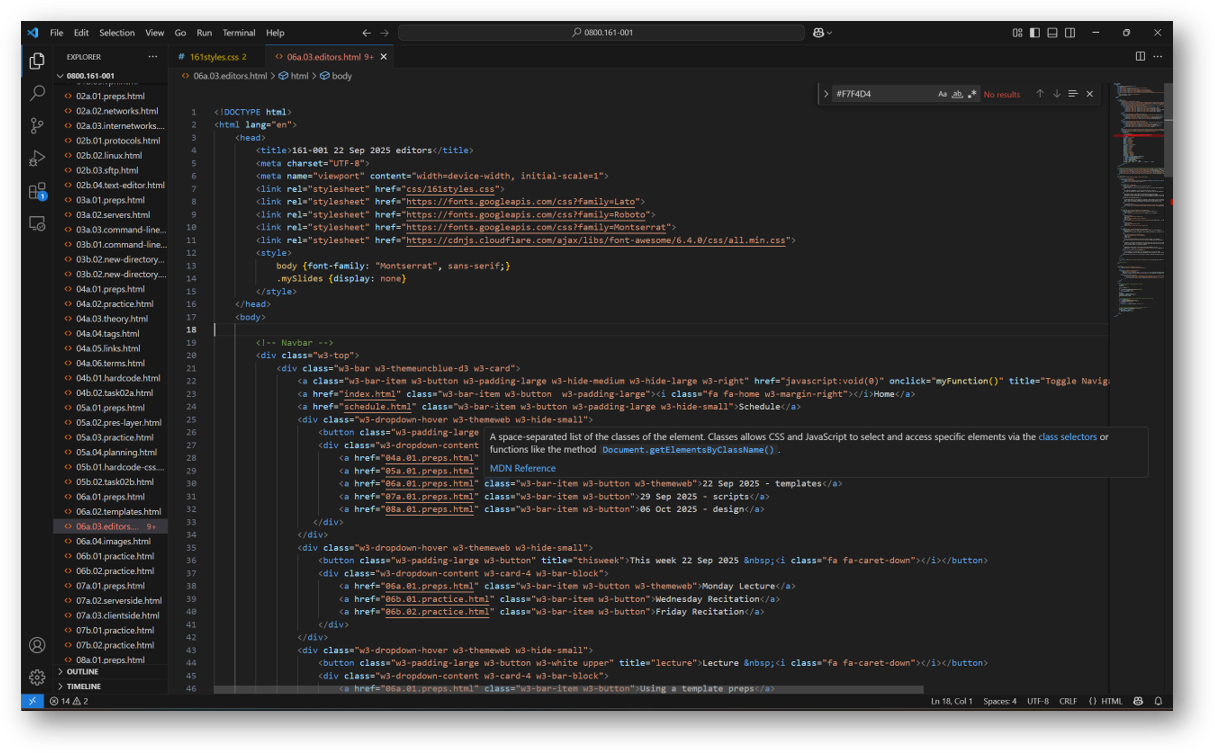Open the Terminal menu
Viewport: 1215px width, 753px height.
(239, 32)
